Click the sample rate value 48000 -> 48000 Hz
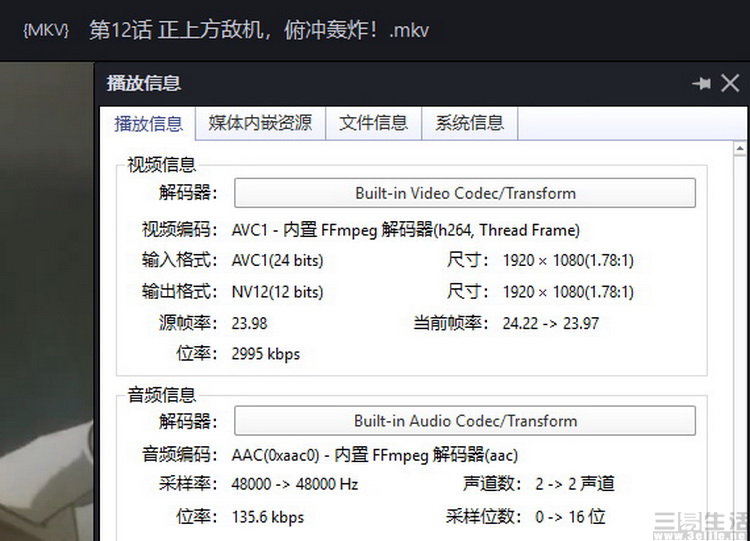Screen dimensions: 750x541 (295, 484)
